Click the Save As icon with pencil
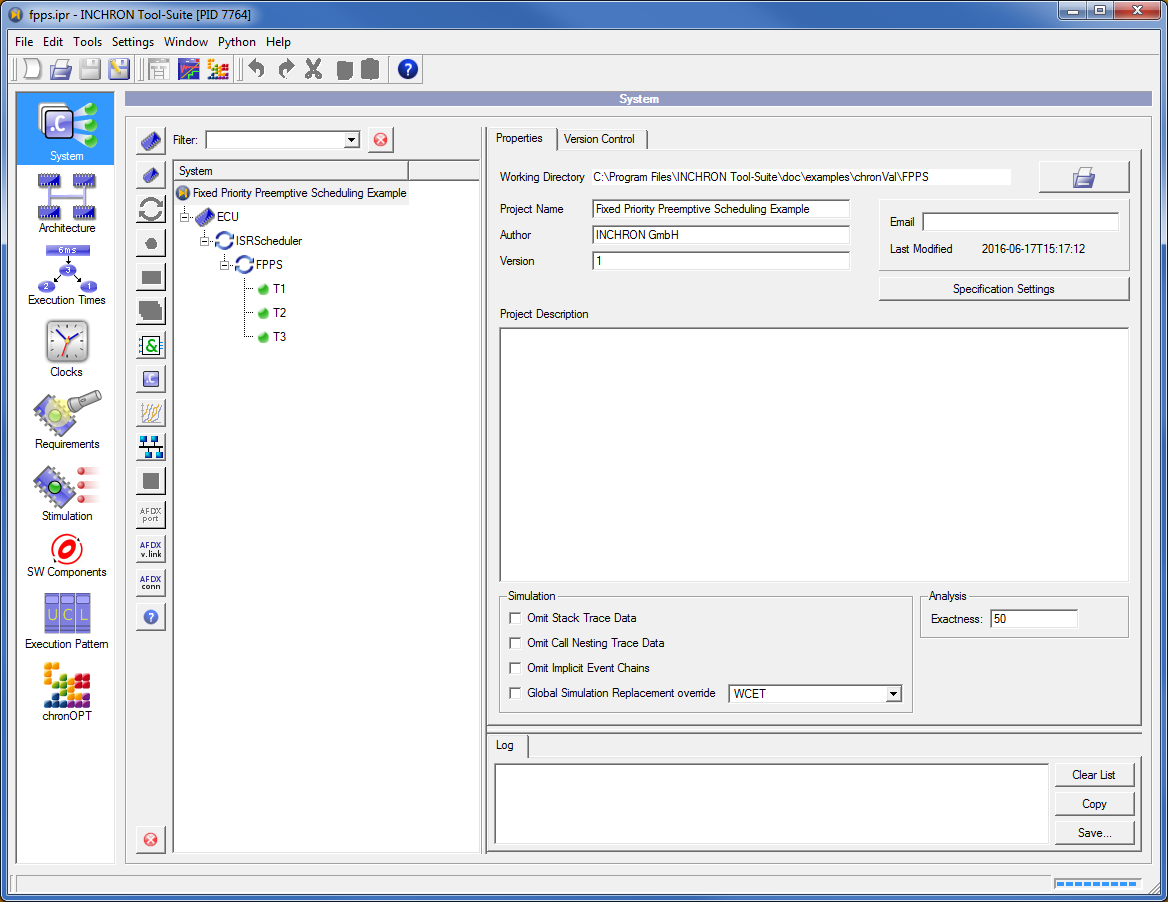The height and width of the screenshot is (902, 1168). 118,69
